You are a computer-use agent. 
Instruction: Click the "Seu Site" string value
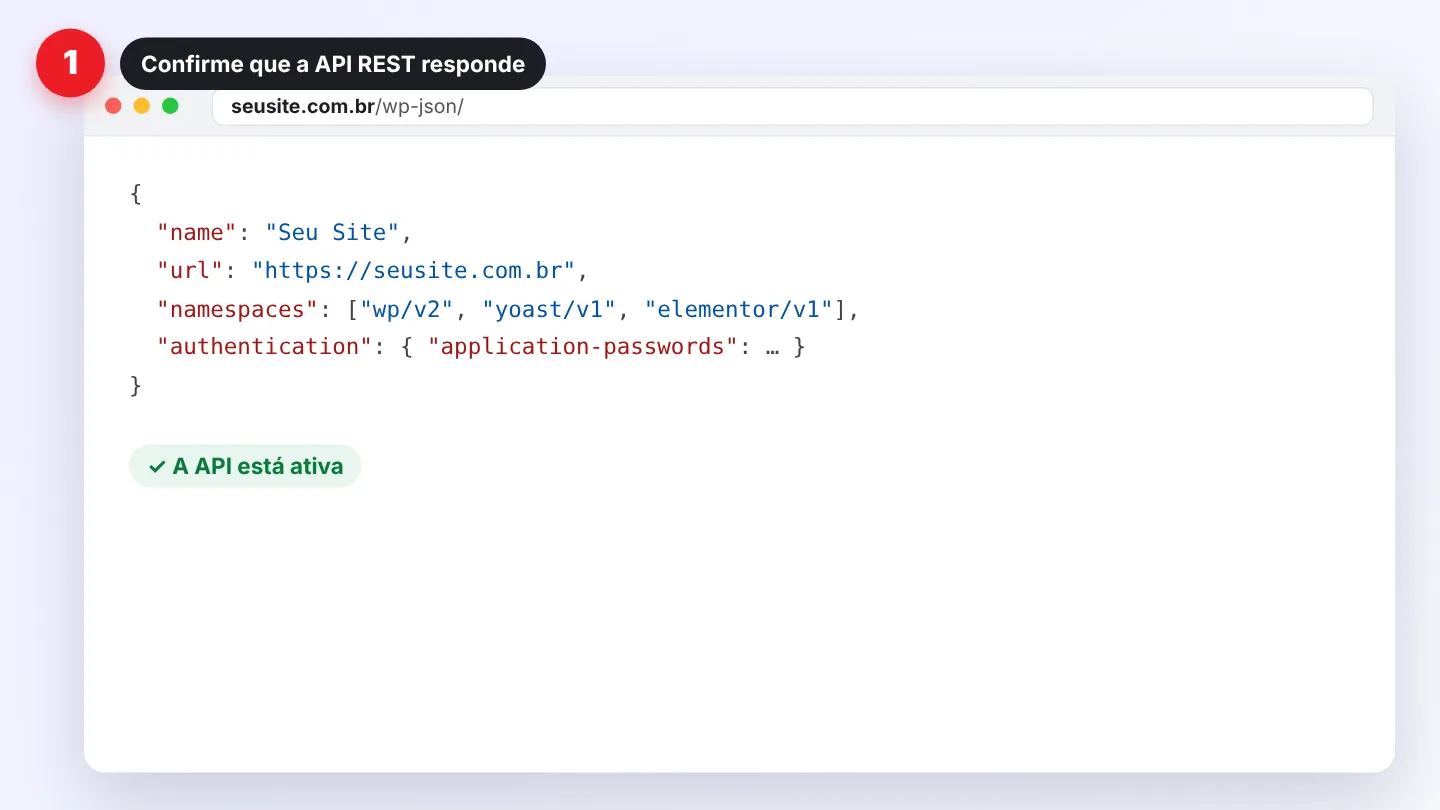pyautogui.click(x=332, y=232)
